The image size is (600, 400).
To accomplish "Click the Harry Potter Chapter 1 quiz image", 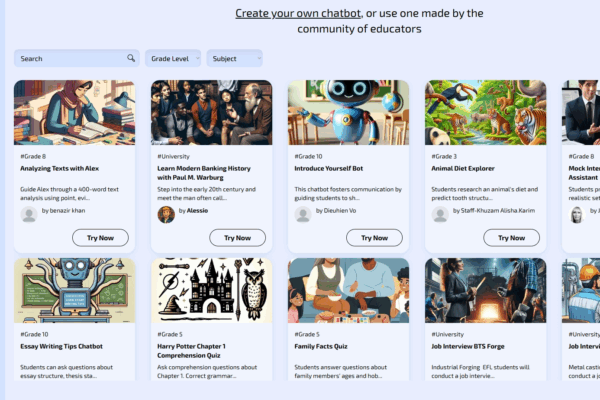I will (x=212, y=290).
